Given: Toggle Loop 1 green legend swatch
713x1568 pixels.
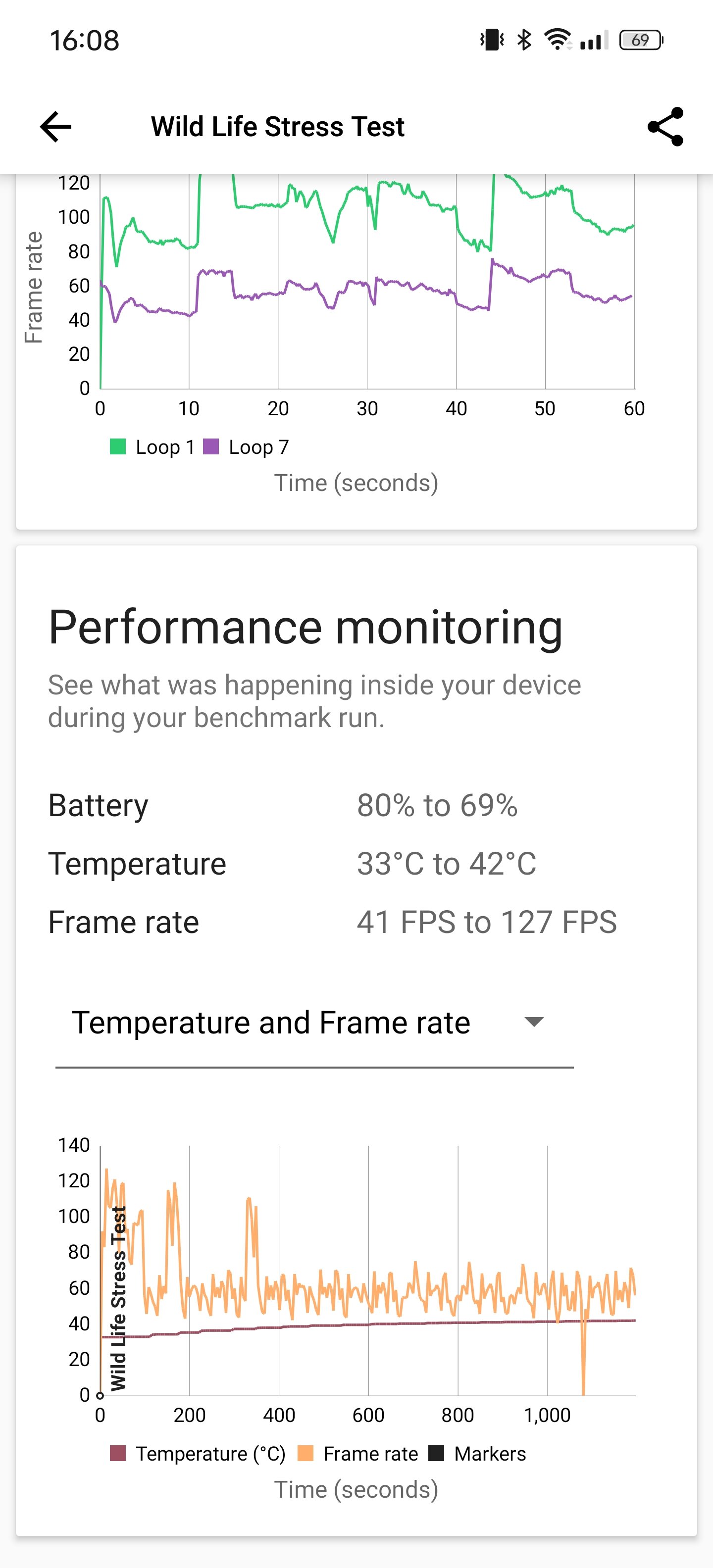Looking at the screenshot, I should point(117,447).
